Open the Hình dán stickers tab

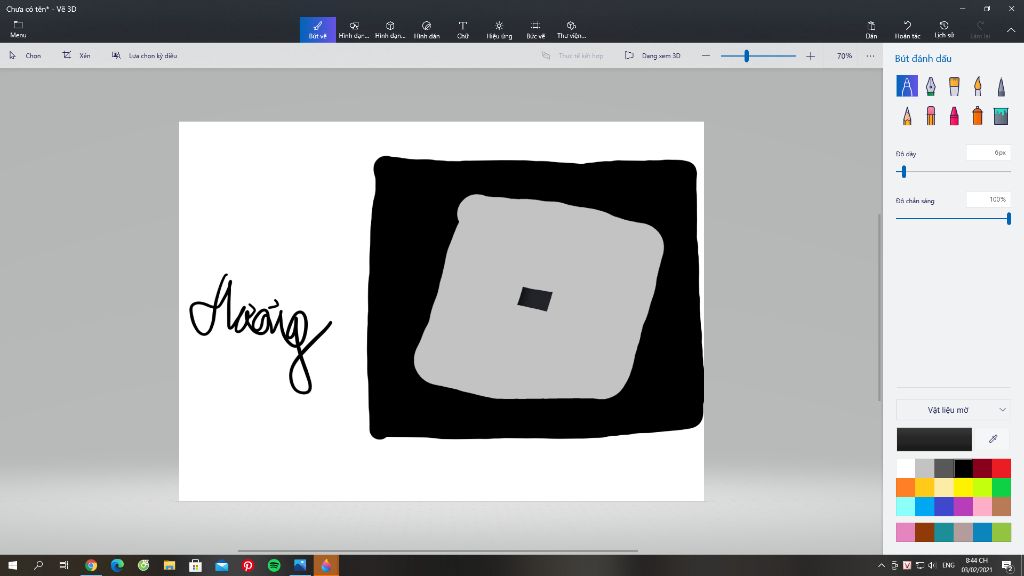point(426,29)
